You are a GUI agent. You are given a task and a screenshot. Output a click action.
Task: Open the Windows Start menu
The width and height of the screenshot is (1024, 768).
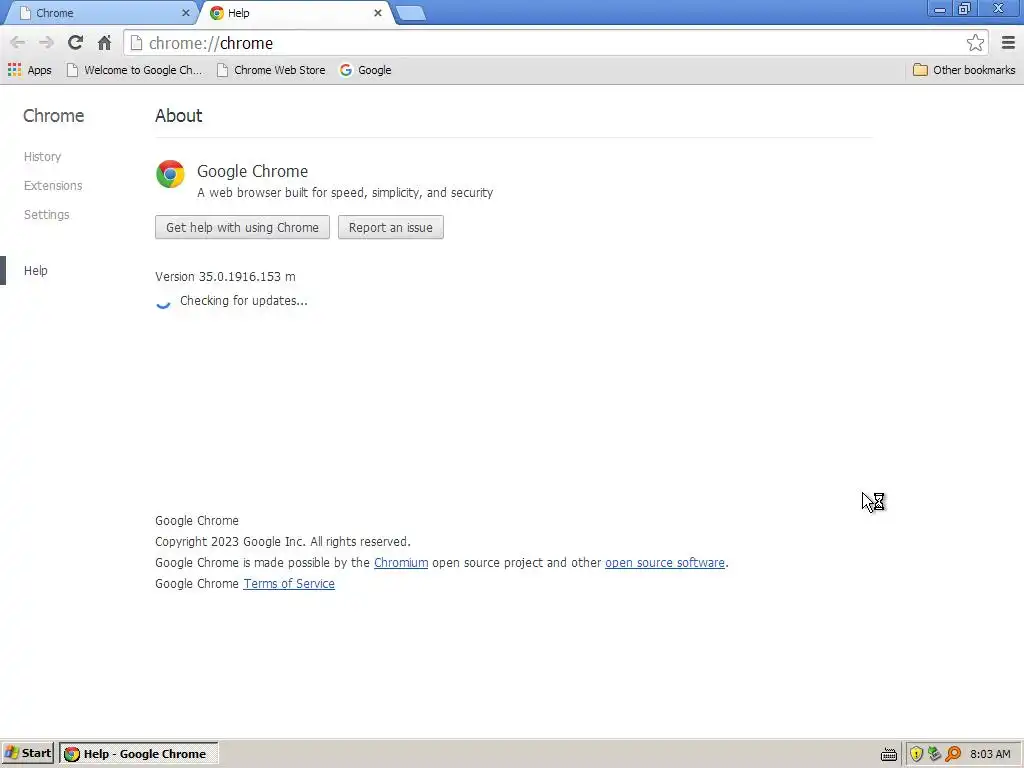click(x=27, y=754)
